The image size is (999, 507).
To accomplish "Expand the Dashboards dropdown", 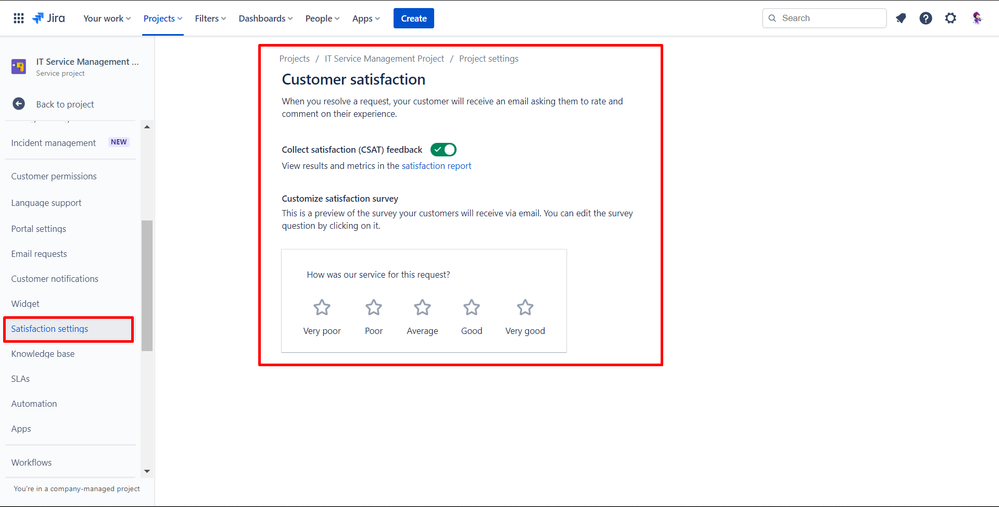I will 266,18.
